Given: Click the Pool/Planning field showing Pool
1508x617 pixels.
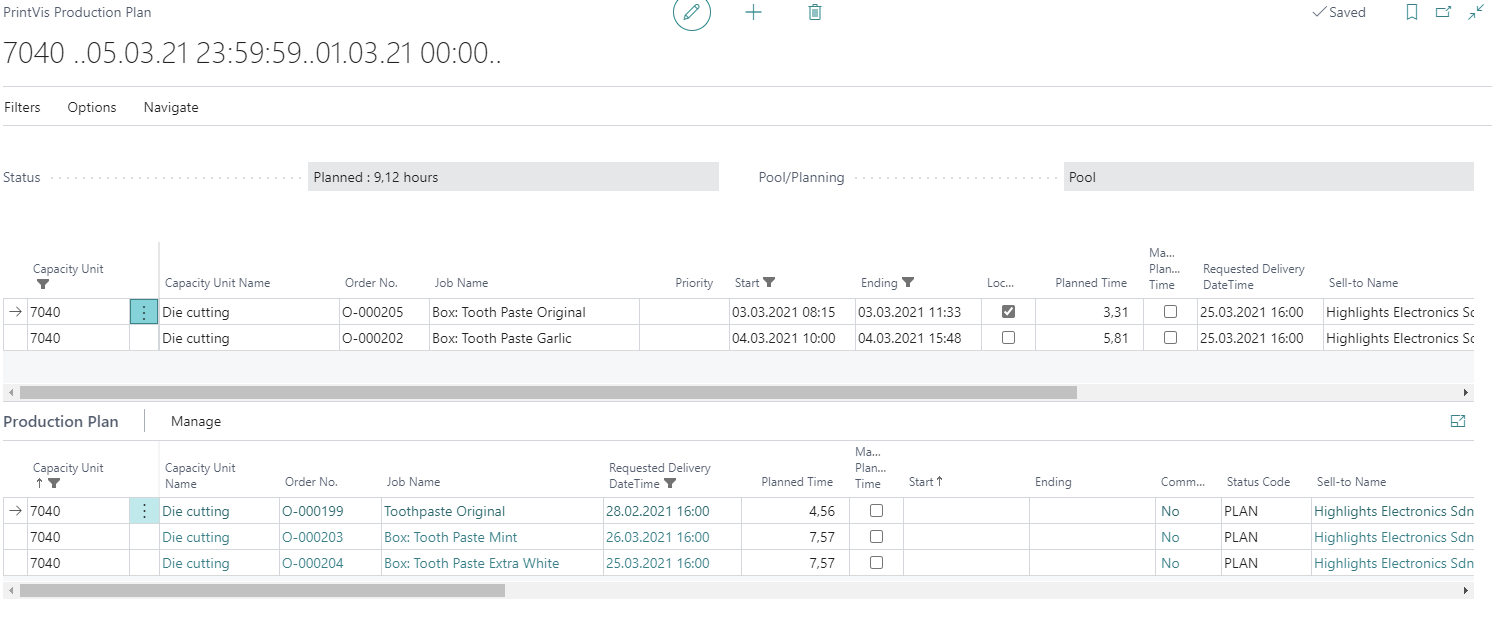Looking at the screenshot, I should 1269,177.
